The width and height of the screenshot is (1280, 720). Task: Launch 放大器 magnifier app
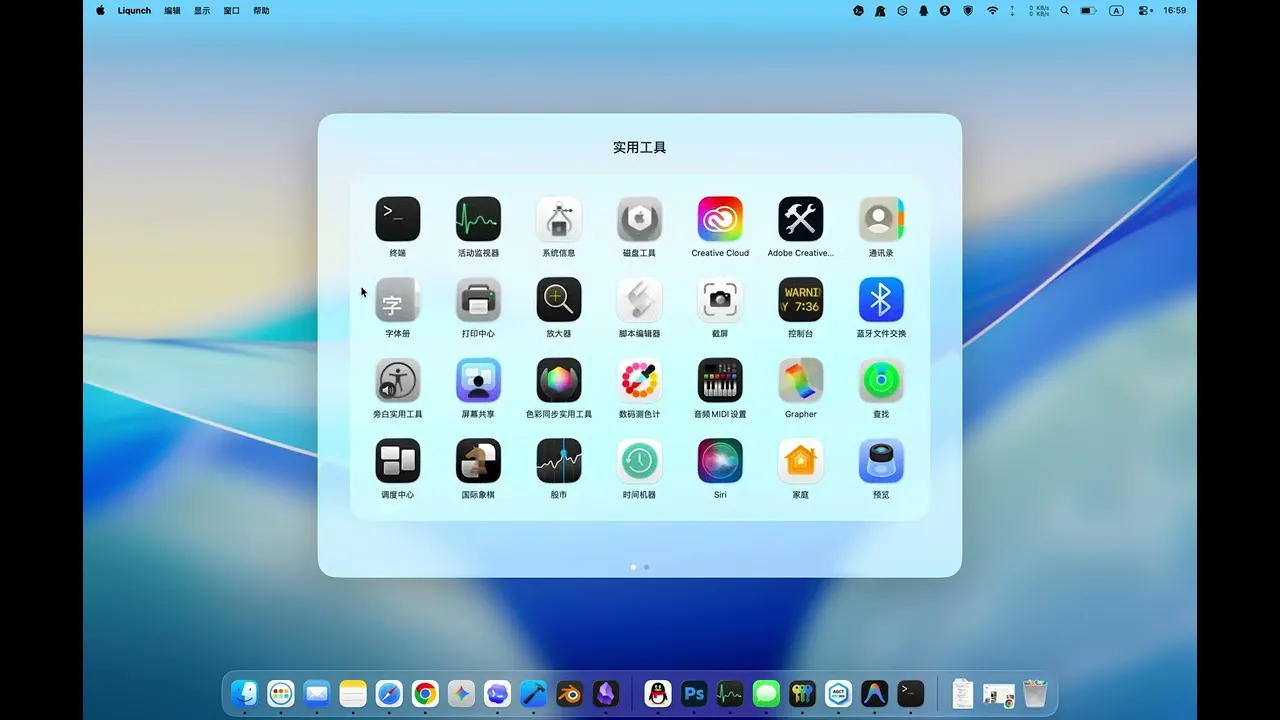(x=559, y=300)
